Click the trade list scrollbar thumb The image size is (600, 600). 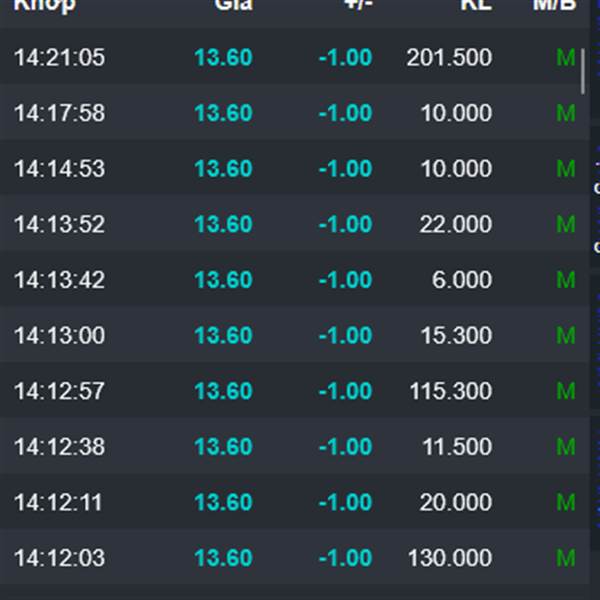(583, 71)
